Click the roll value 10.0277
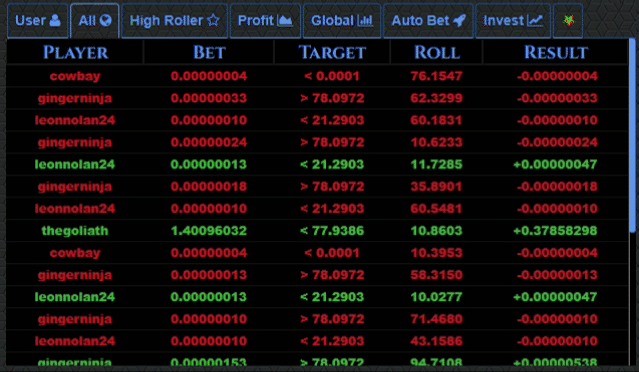Viewport: 639px width, 372px height. point(436,297)
